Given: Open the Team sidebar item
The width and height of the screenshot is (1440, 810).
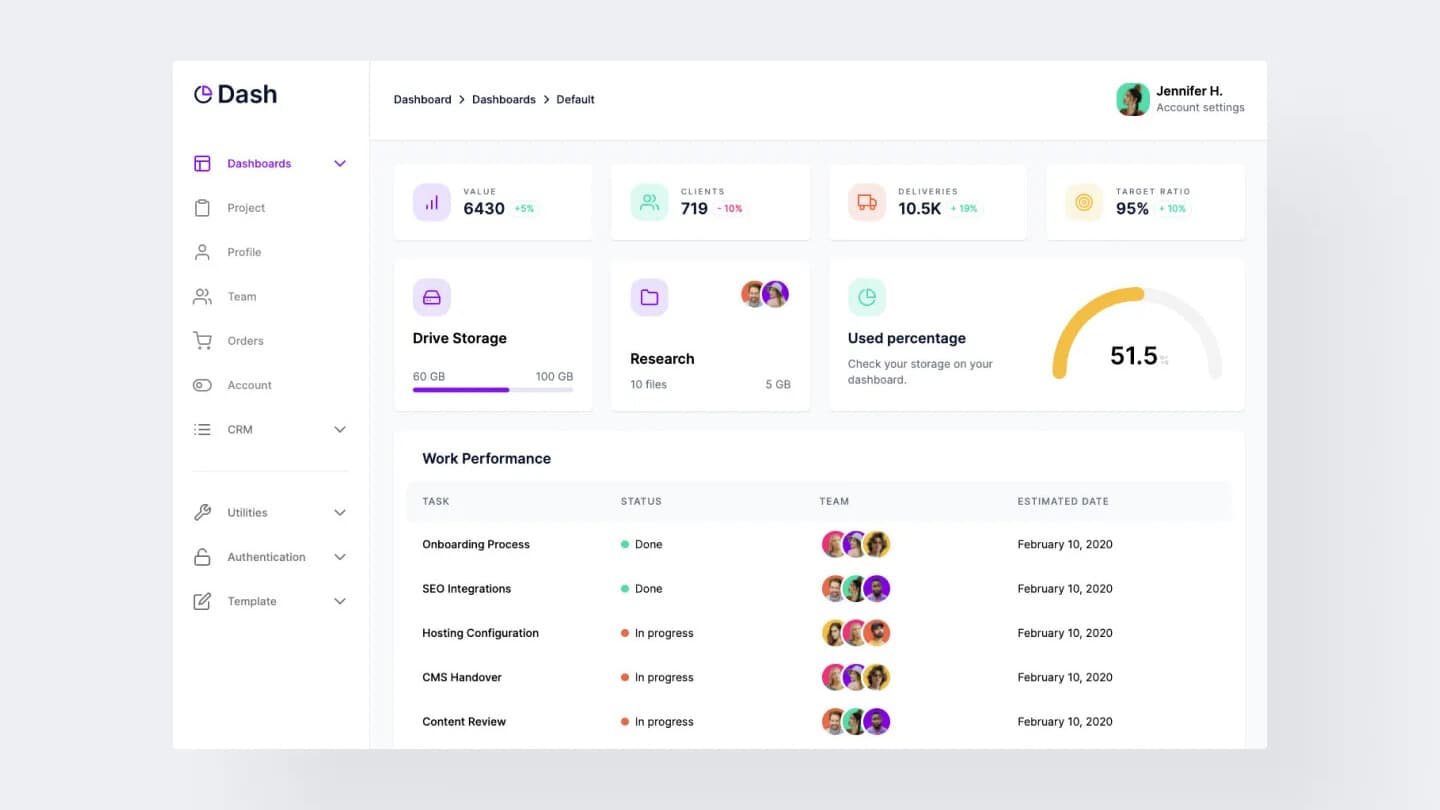Looking at the screenshot, I should 242,296.
